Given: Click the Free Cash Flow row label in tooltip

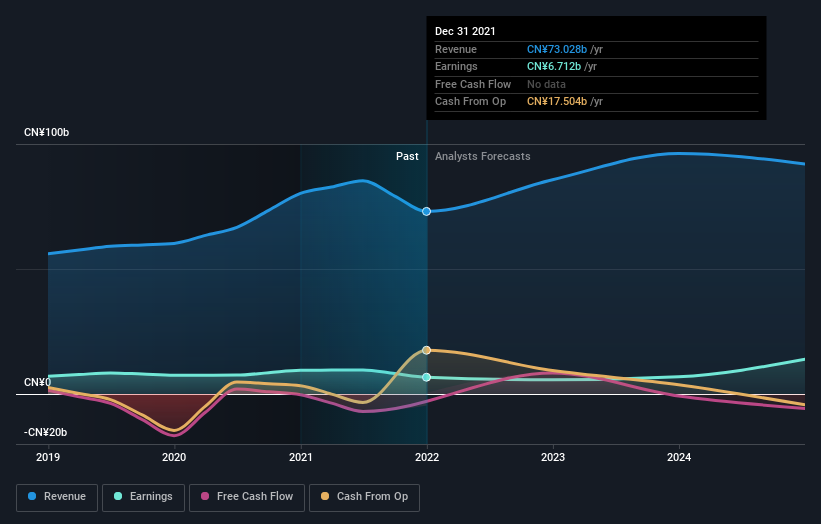Looking at the screenshot, I should click(x=473, y=84).
